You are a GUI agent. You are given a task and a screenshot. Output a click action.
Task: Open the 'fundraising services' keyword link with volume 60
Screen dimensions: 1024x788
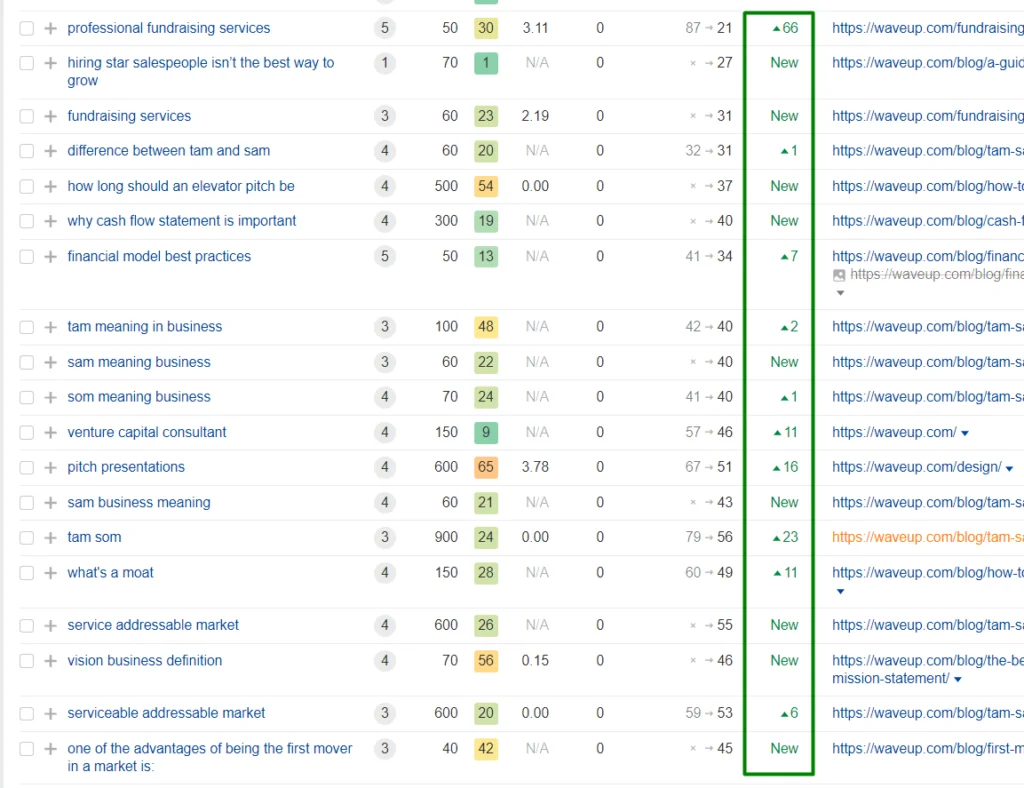[x=129, y=116]
